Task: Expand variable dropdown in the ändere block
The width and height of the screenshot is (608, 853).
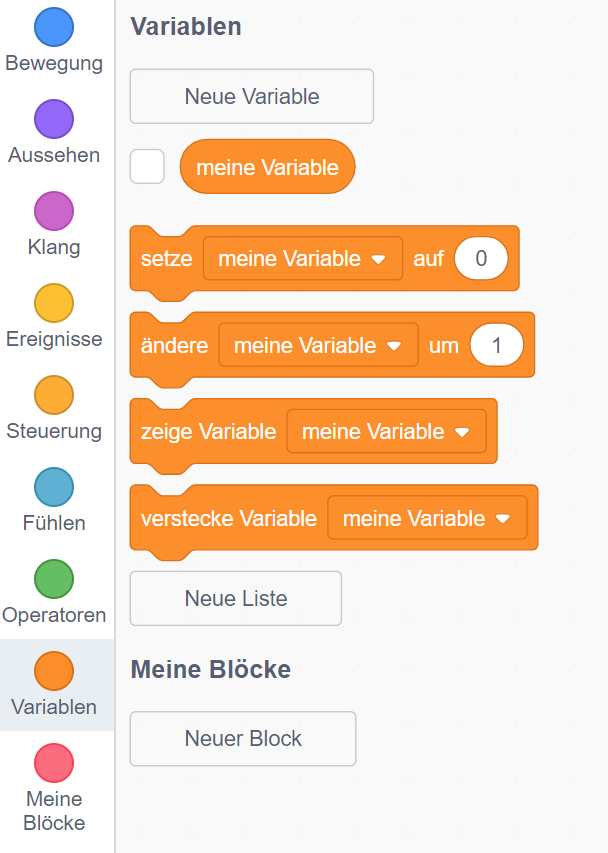Action: 394,346
